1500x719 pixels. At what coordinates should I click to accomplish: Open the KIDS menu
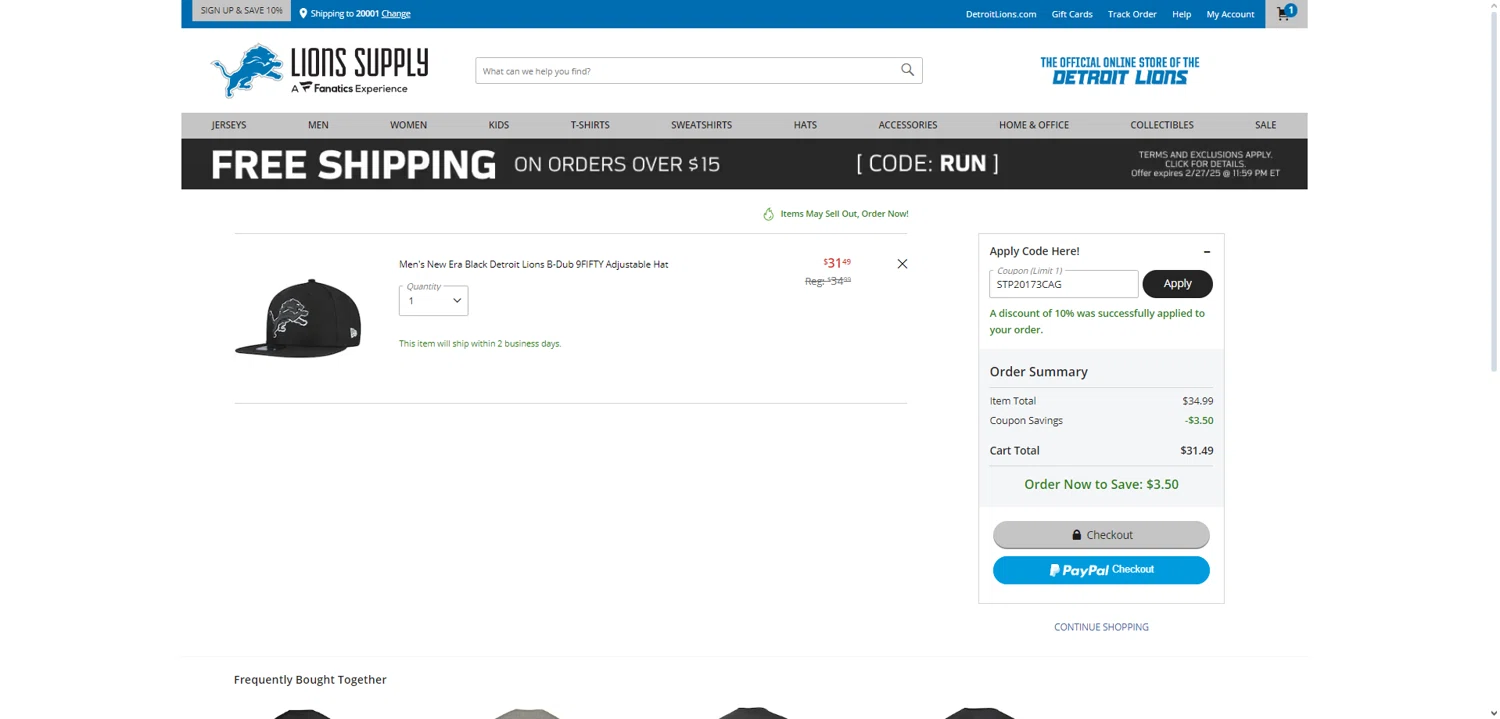coord(499,125)
